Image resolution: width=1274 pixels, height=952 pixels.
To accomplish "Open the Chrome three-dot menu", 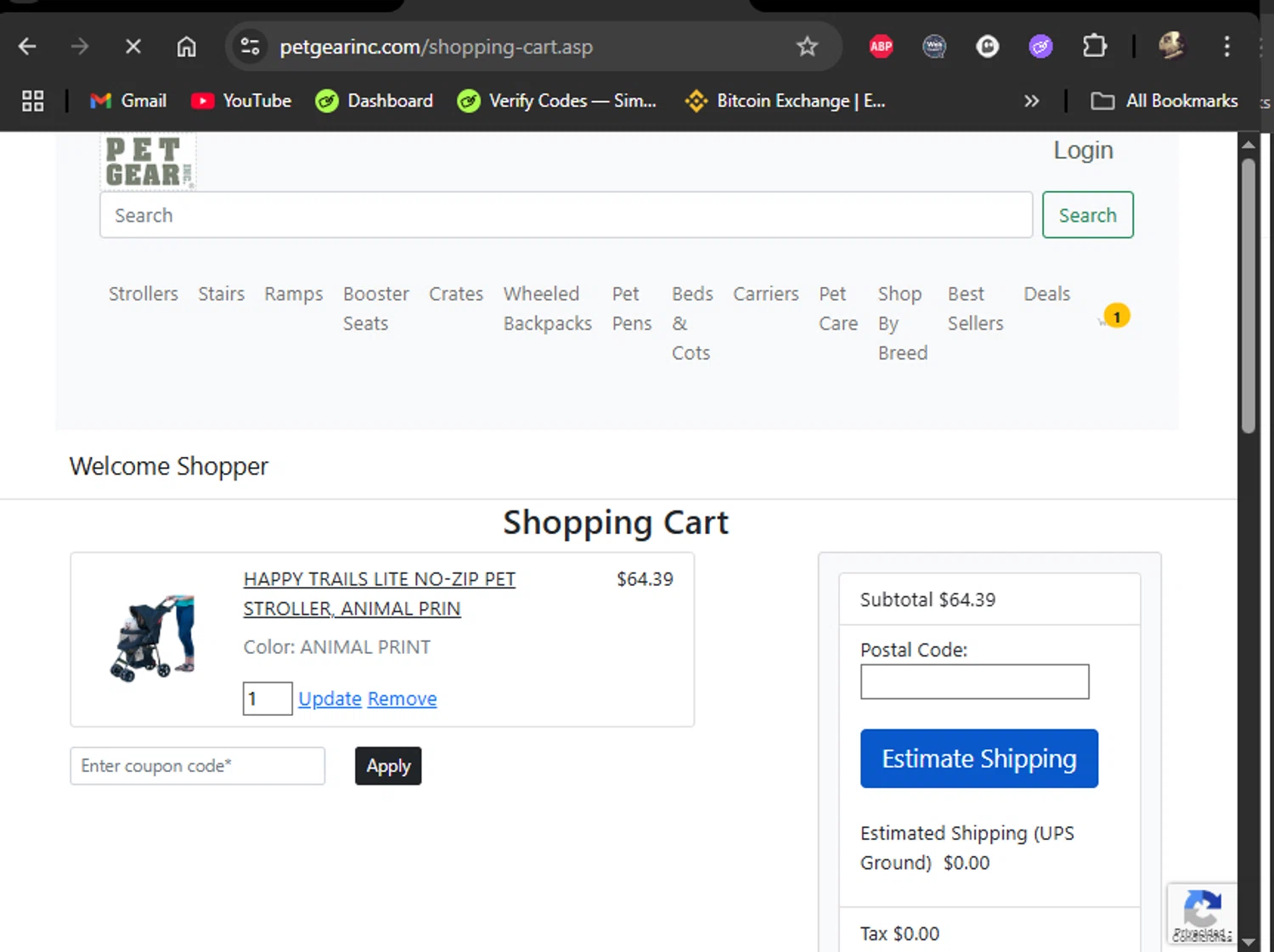I will (x=1226, y=46).
